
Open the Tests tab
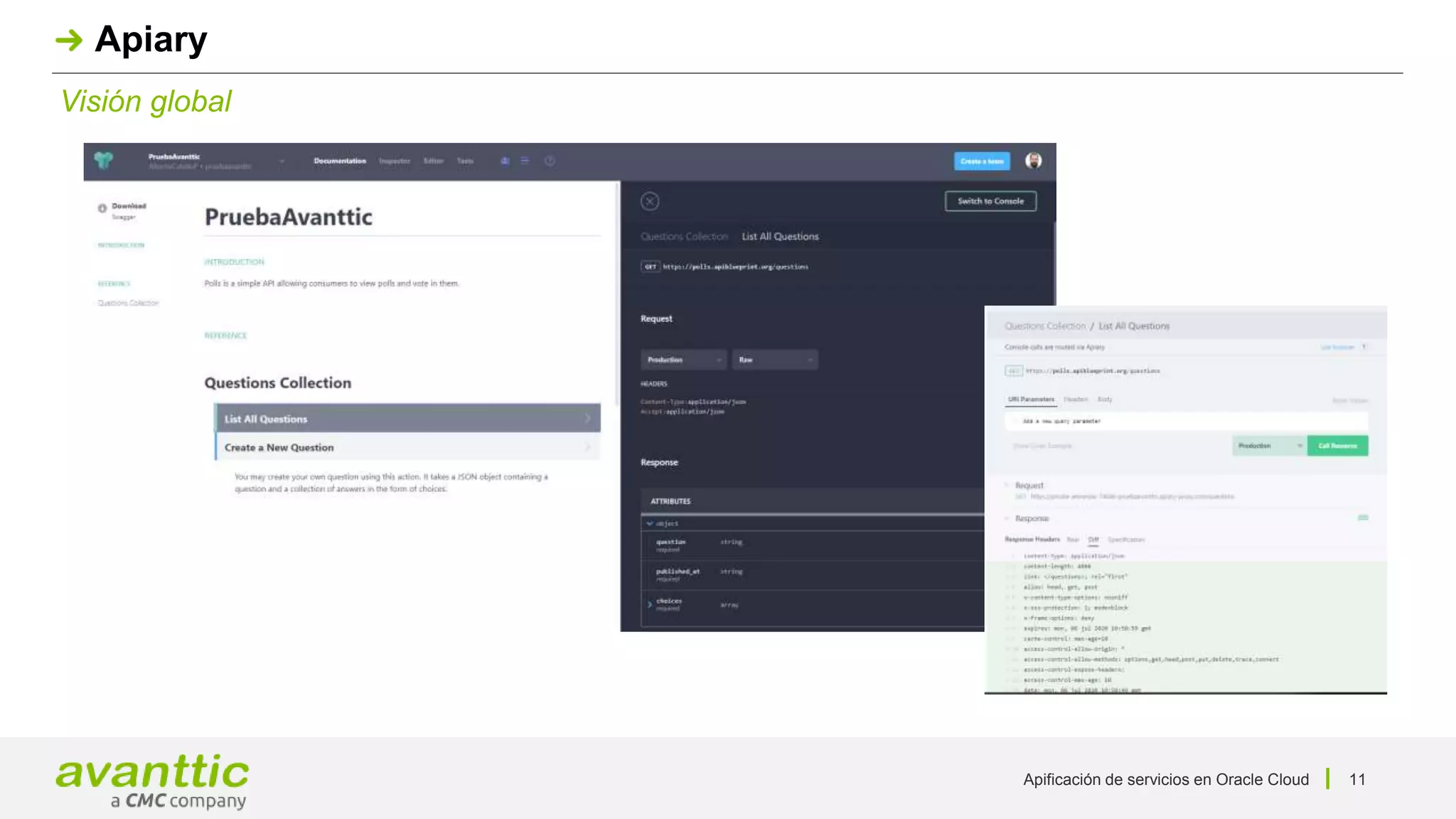coord(465,161)
